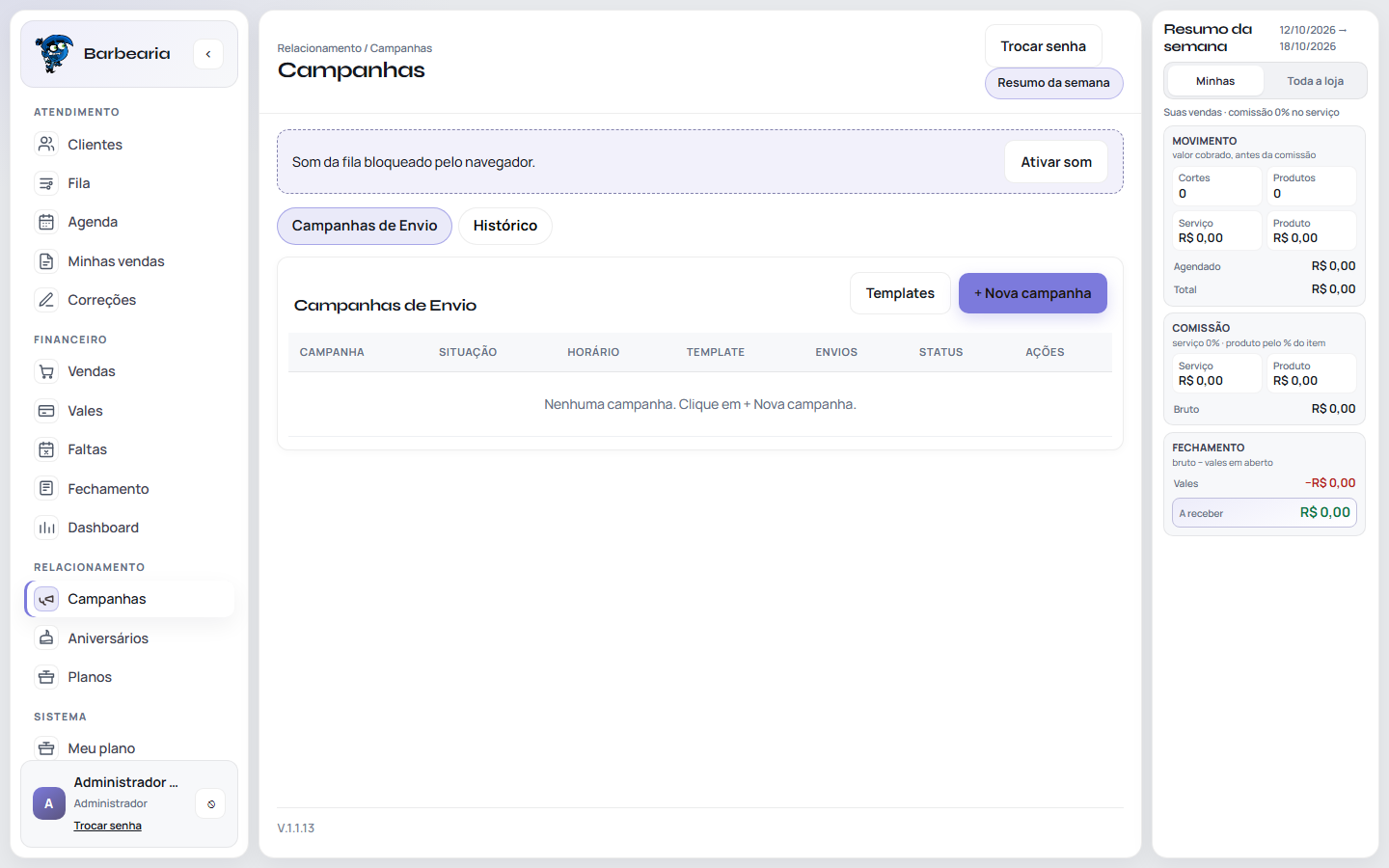Click the AÇÕES column header

coord(1045,352)
